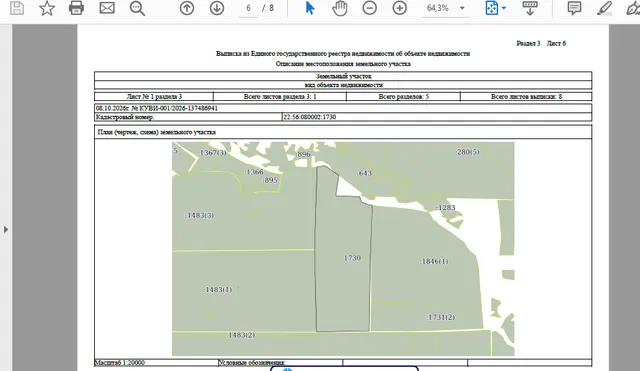640x371 pixels.
Task: Click the Fit page view icon
Action: (x=492, y=8)
